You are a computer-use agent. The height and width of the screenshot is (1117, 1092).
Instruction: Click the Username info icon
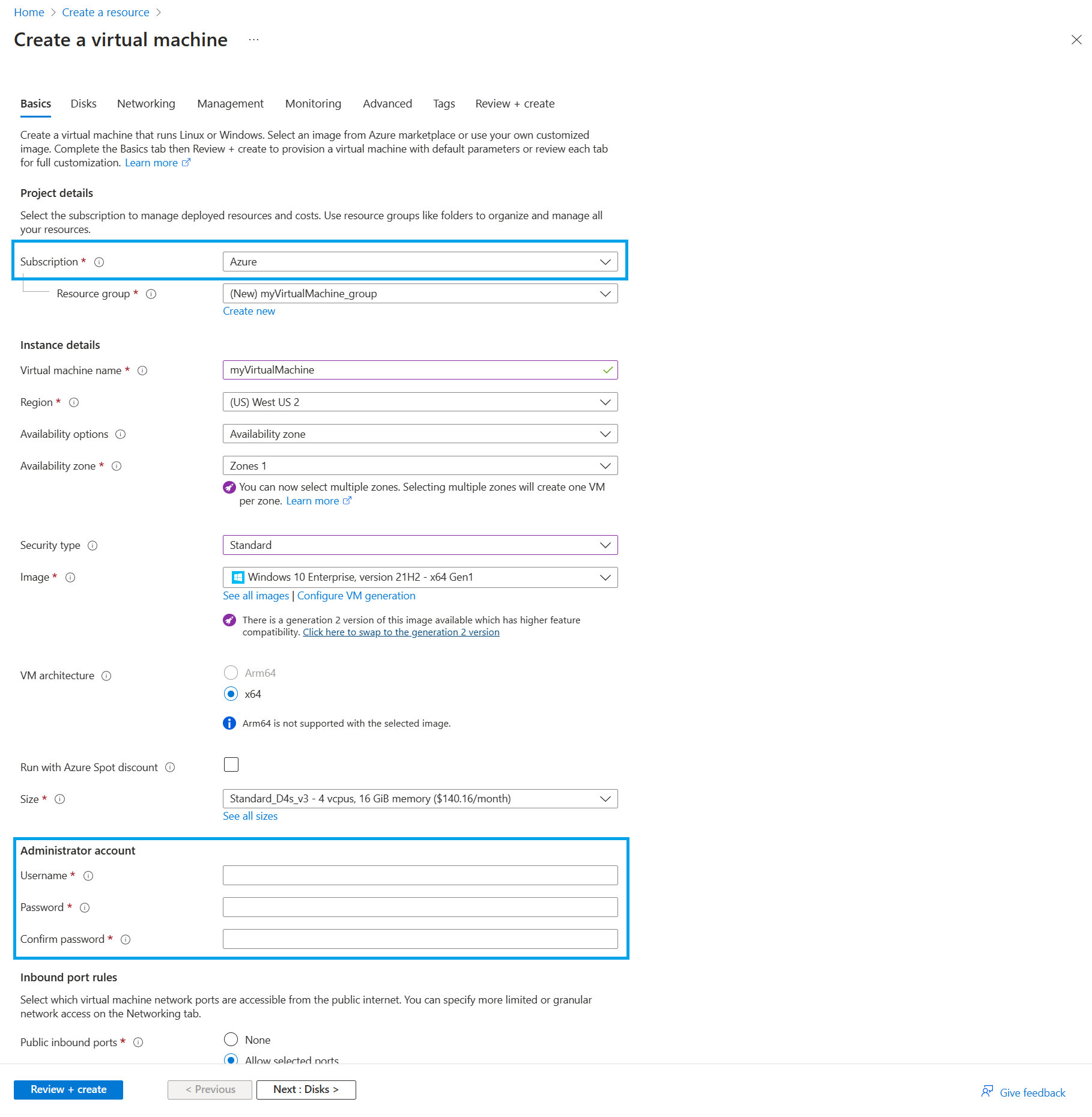(x=88, y=876)
